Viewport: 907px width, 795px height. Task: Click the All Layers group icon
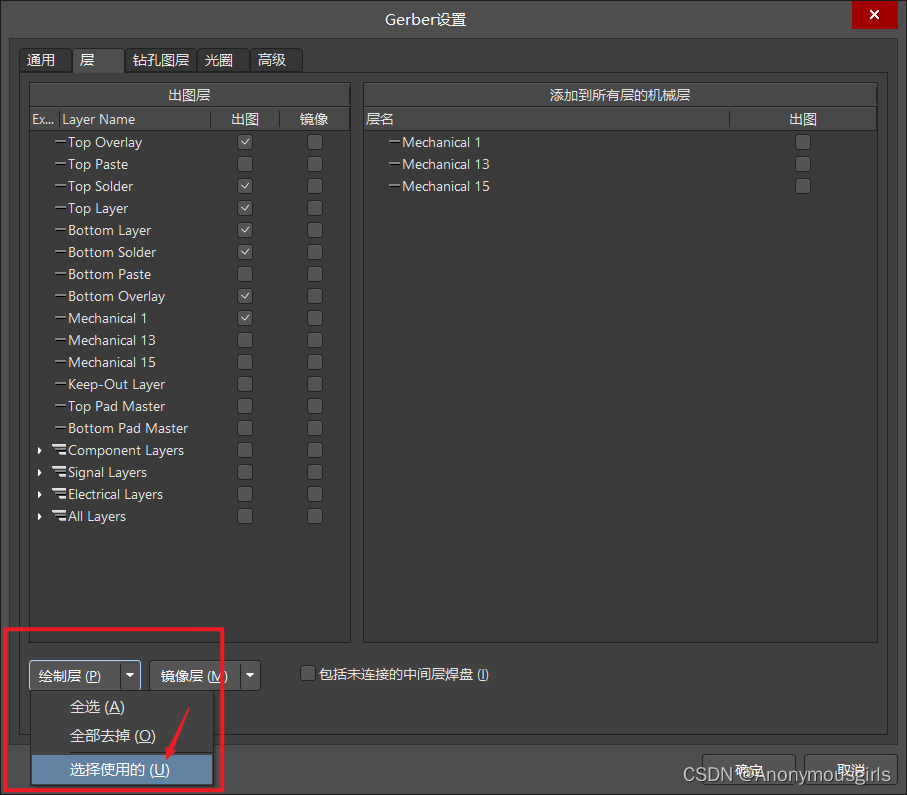[x=59, y=517]
